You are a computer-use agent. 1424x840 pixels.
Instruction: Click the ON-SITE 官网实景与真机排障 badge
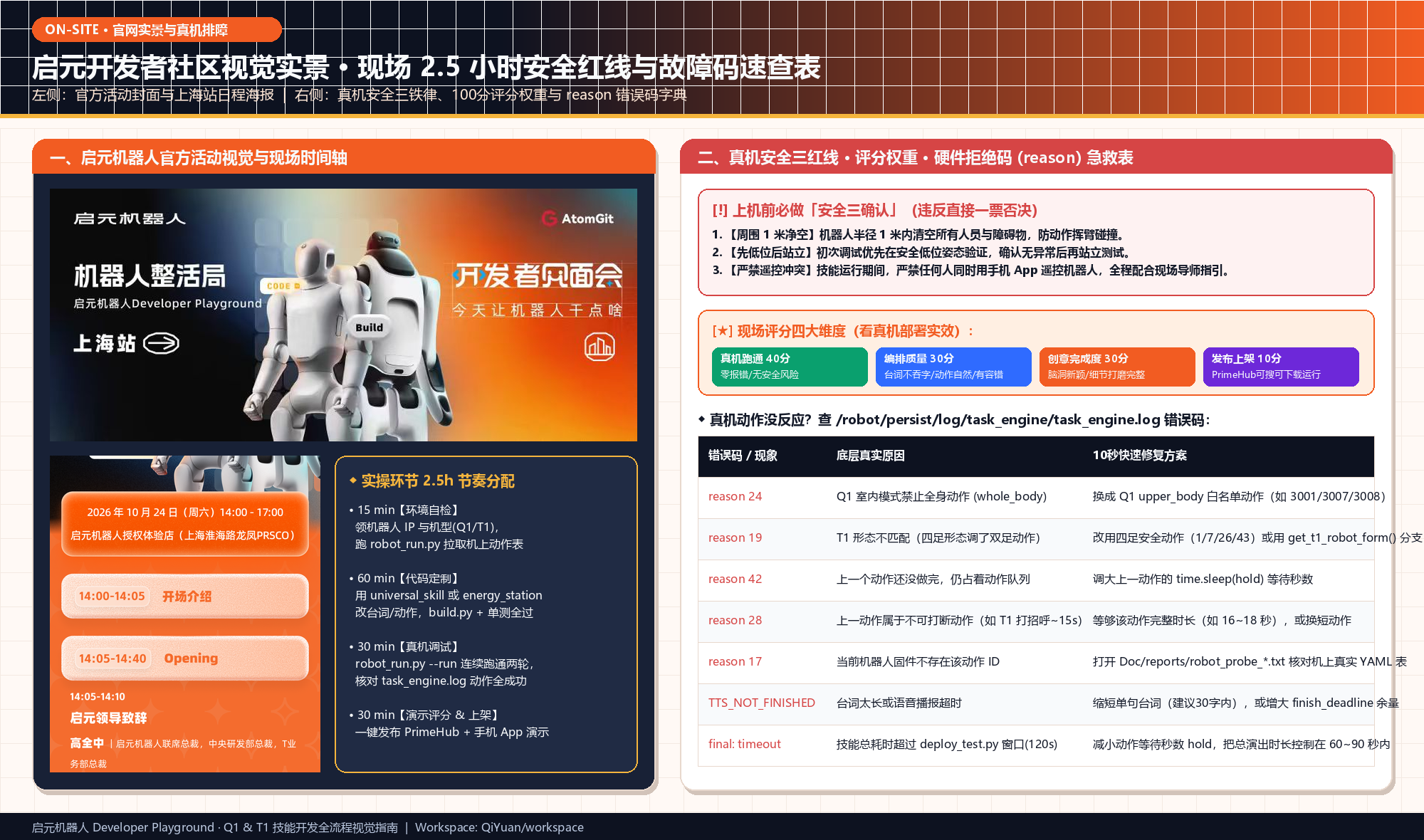click(x=157, y=30)
